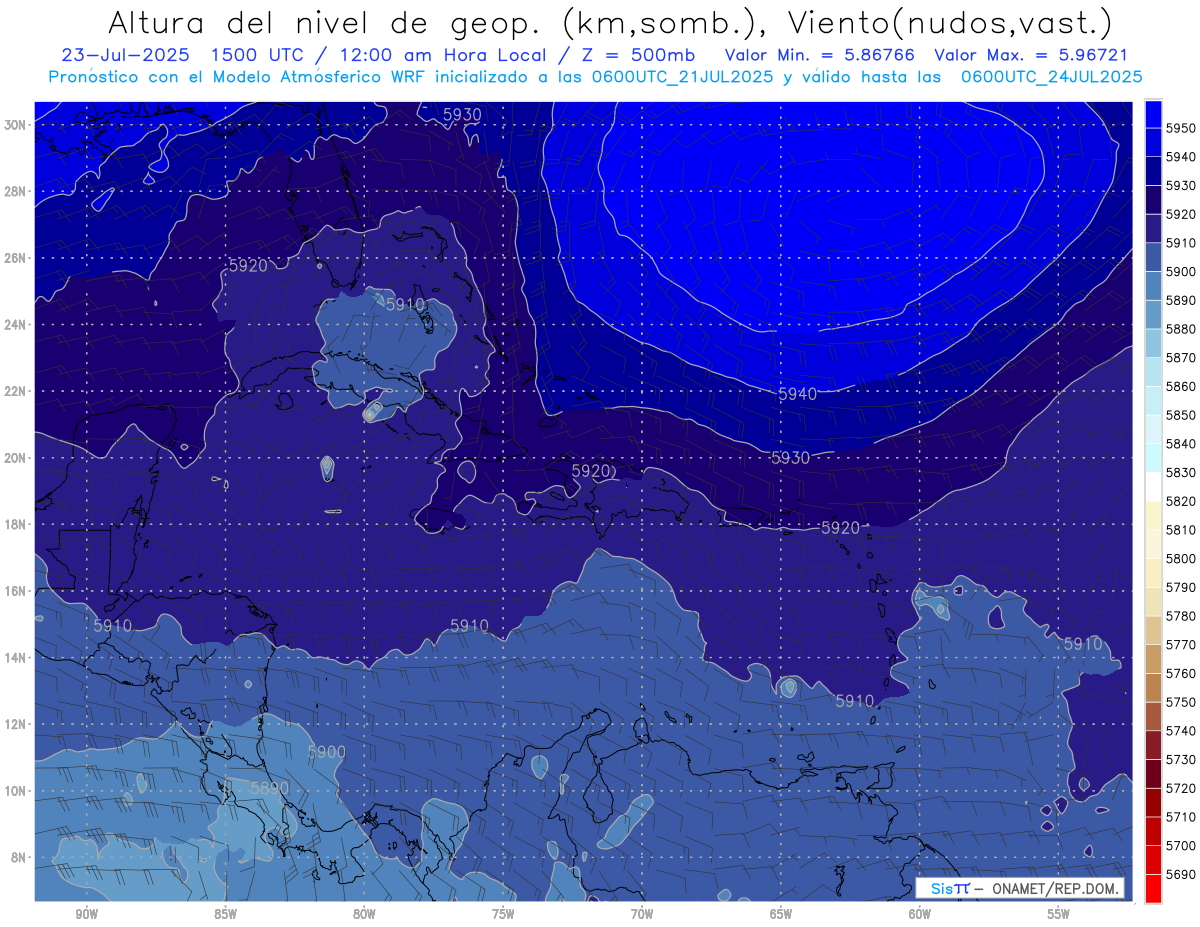Click the '5890' contour label near Costa Rica

point(269,788)
